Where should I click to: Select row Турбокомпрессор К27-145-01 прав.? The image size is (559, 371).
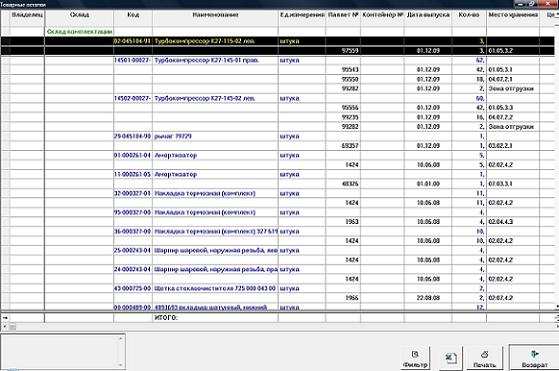(278, 60)
